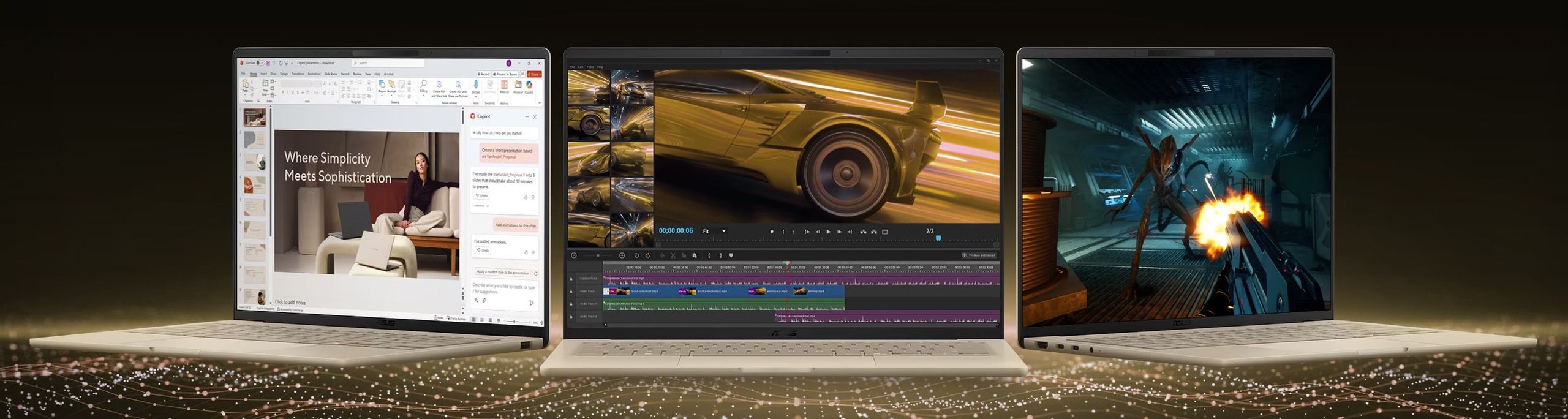Click Present in Teams button

coord(505,74)
